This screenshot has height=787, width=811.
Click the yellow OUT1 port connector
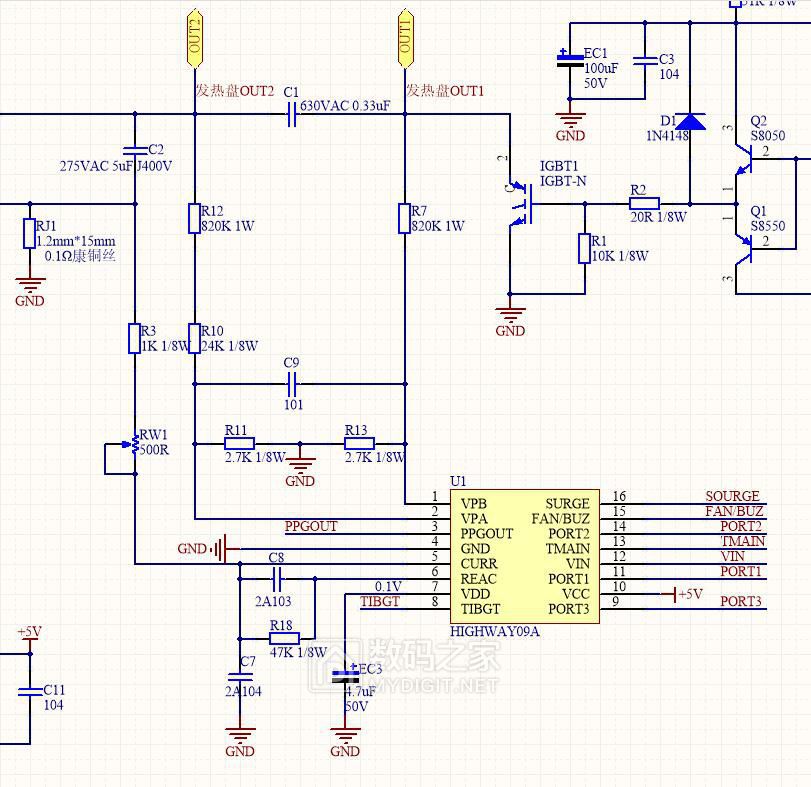point(405,39)
